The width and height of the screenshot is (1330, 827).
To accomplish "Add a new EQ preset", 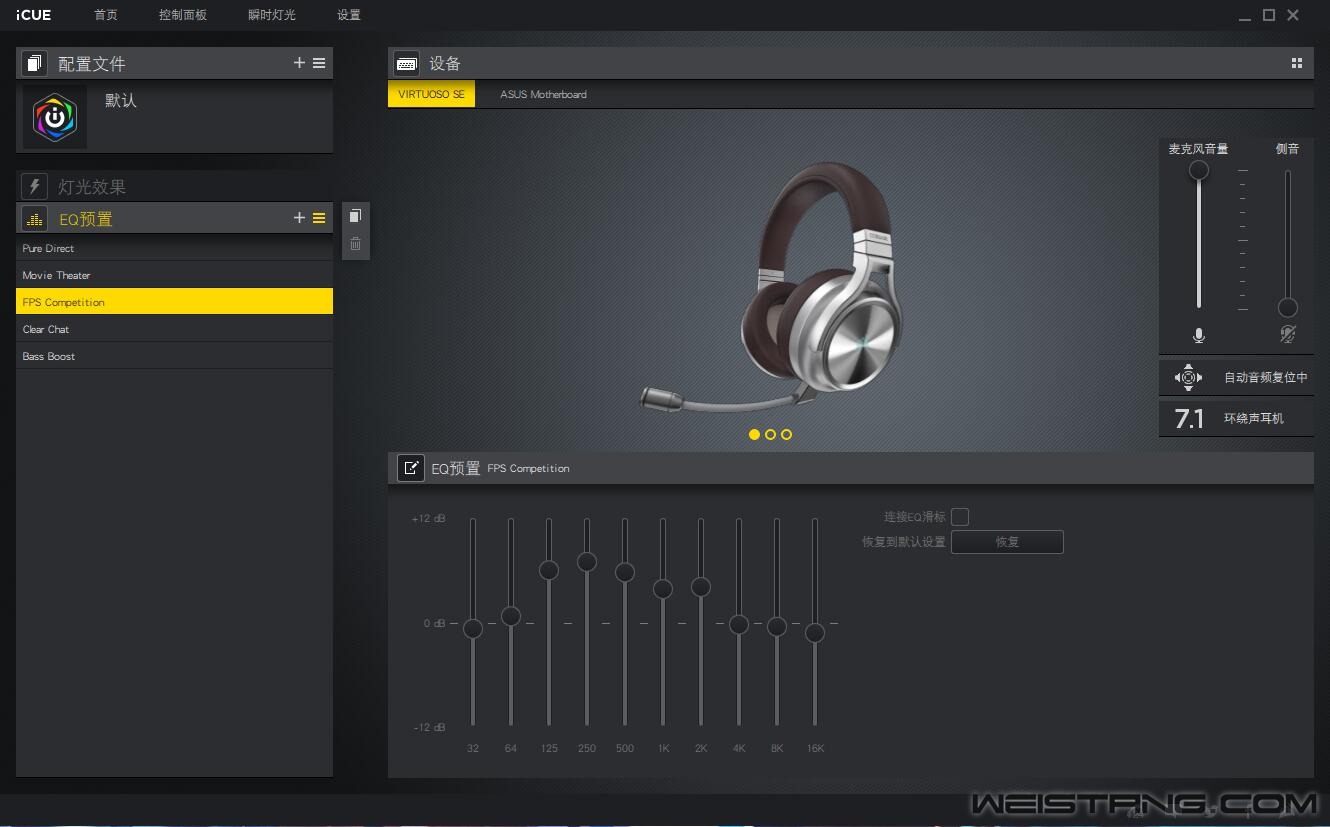I will (299, 218).
